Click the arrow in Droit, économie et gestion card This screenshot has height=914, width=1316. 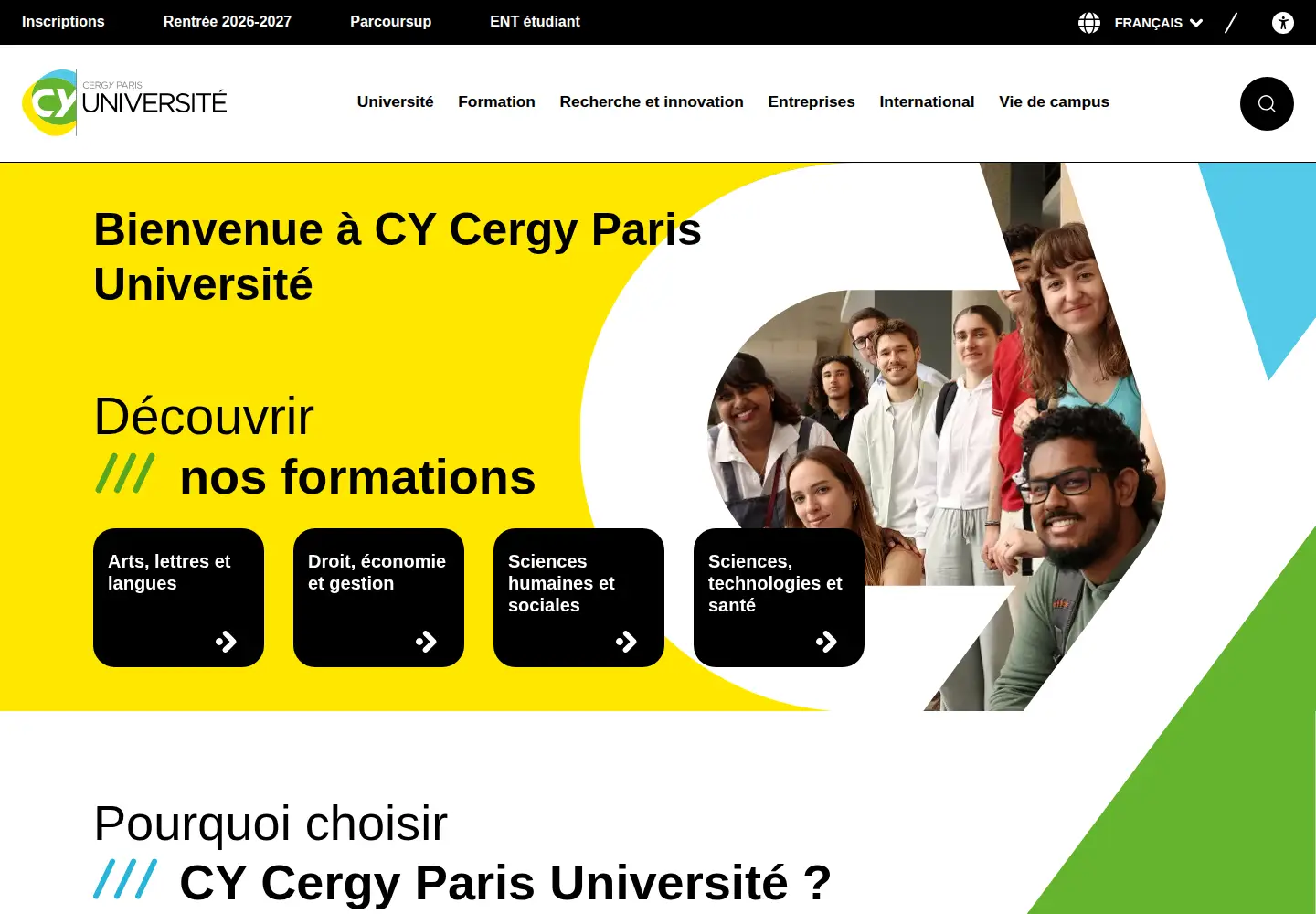coord(426,642)
